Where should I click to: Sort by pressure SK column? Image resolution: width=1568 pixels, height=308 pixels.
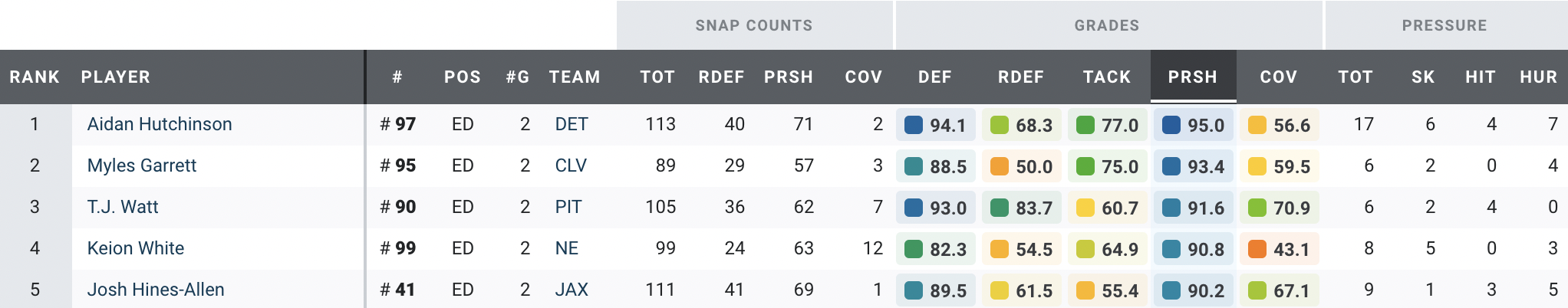coord(1423,77)
